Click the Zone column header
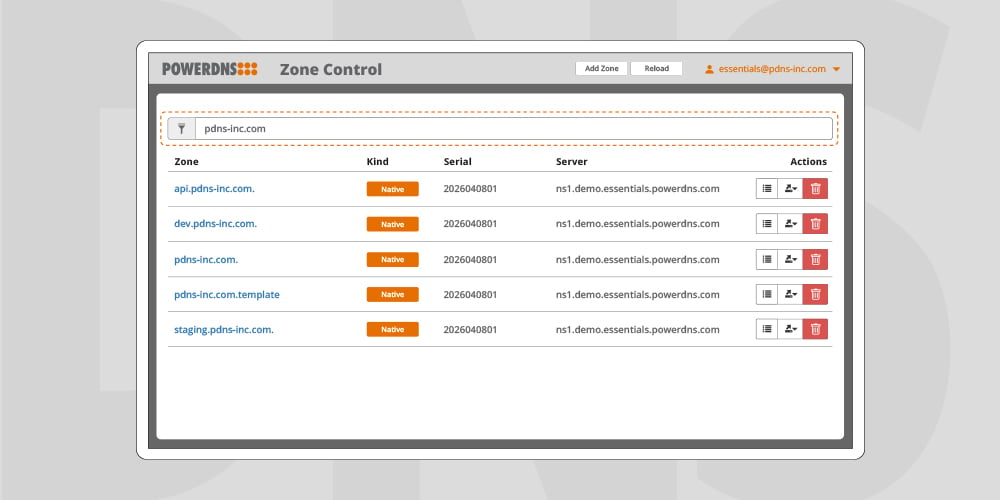Viewport: 1000px width, 500px height. pos(186,162)
